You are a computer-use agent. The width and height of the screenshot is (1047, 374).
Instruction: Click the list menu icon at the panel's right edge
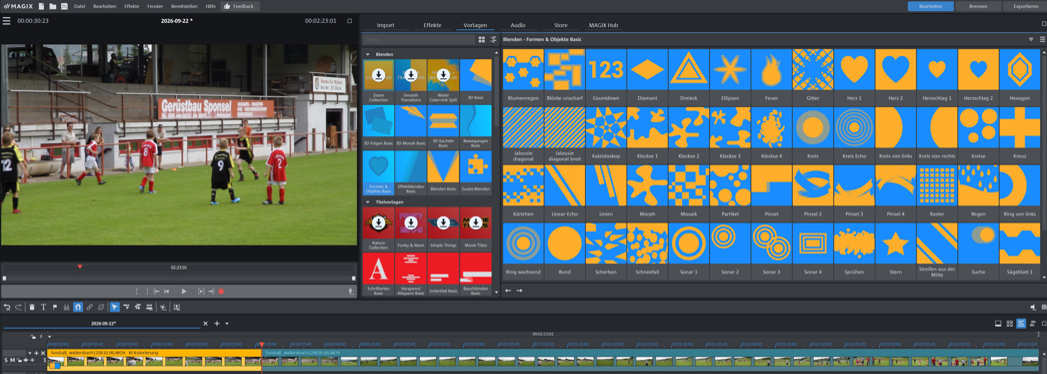(1042, 39)
